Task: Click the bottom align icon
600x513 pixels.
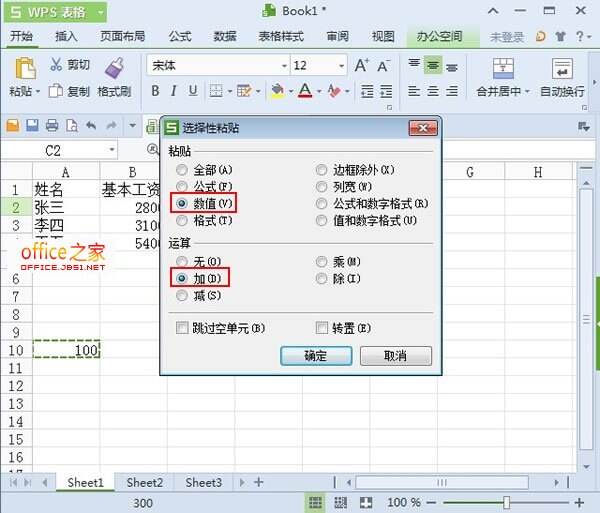Action: (452, 68)
